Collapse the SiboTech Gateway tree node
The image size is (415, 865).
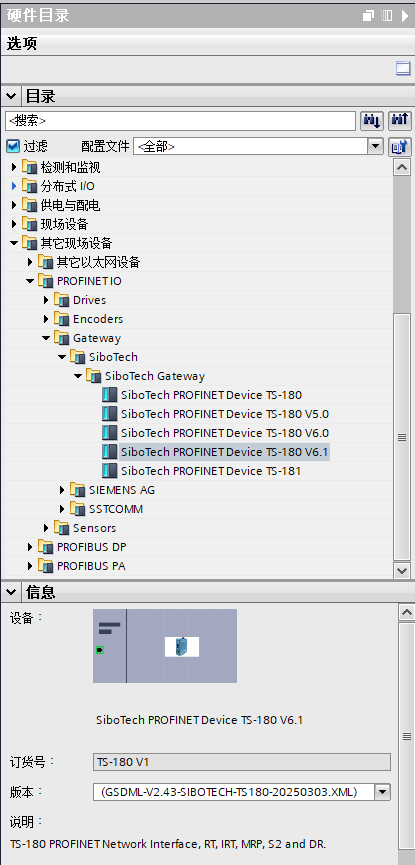point(78,376)
